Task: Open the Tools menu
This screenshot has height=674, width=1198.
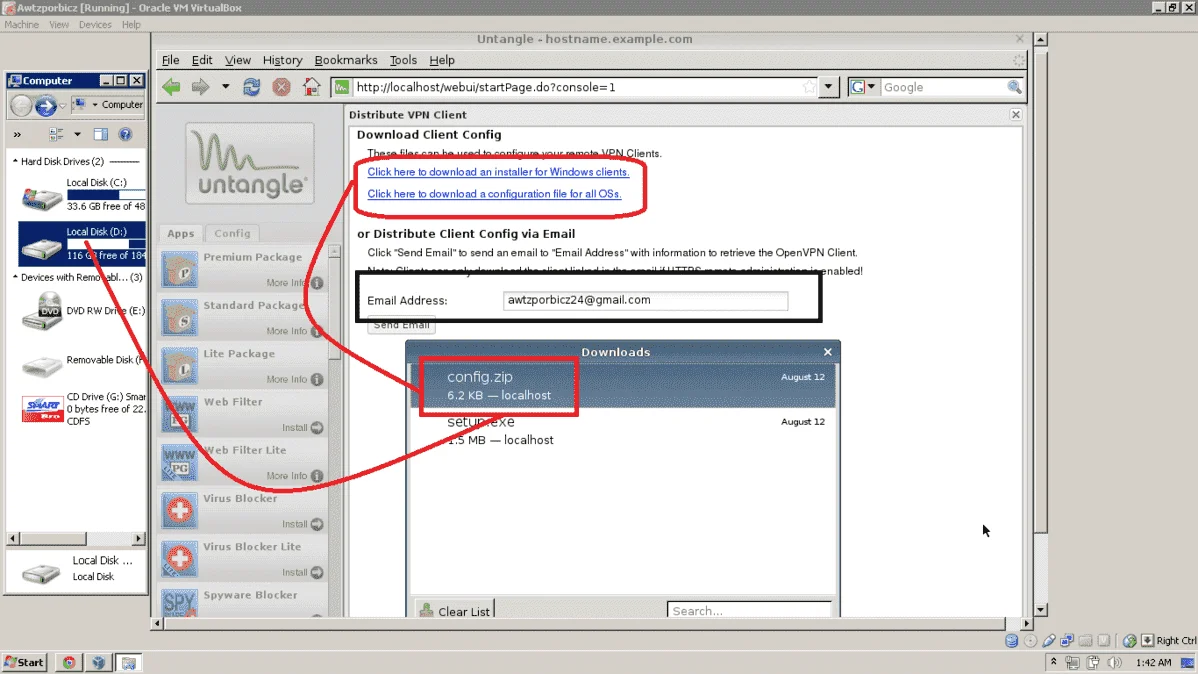Action: point(403,60)
